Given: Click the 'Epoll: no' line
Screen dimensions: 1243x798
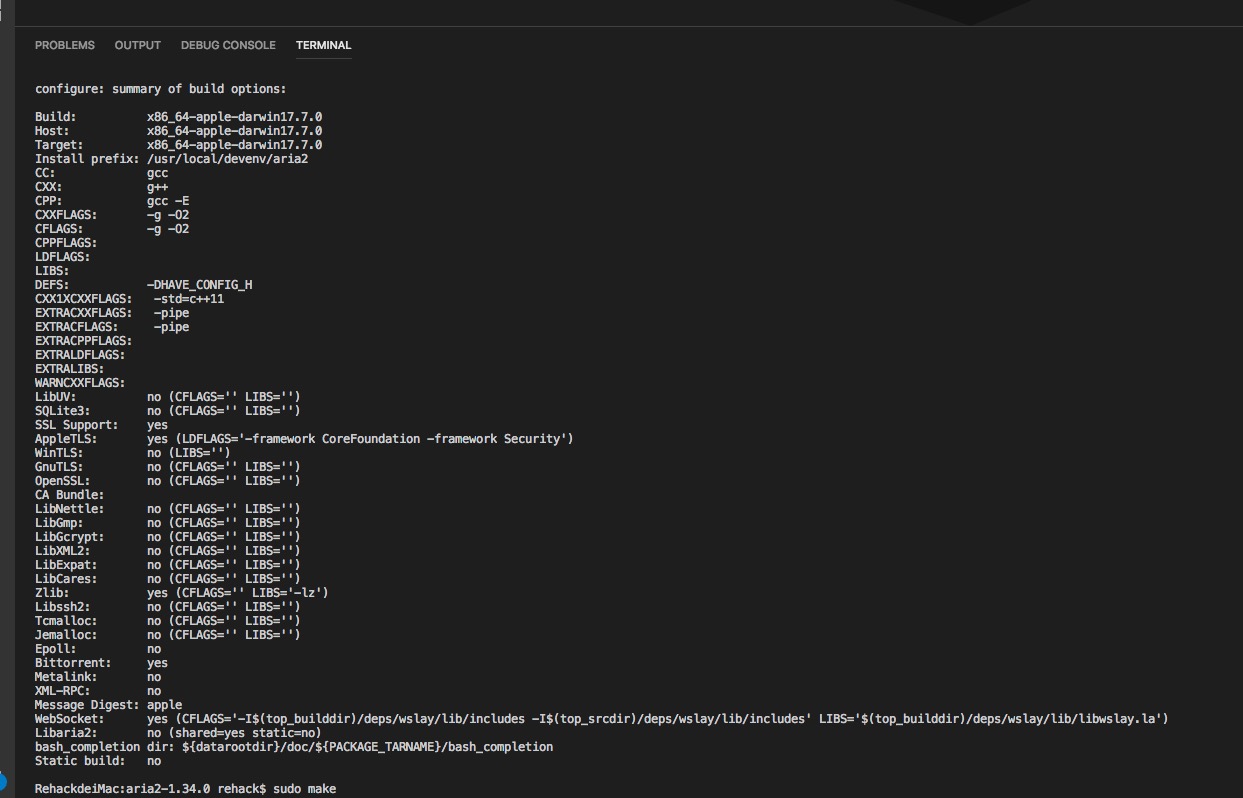Looking at the screenshot, I should click(x=98, y=649).
